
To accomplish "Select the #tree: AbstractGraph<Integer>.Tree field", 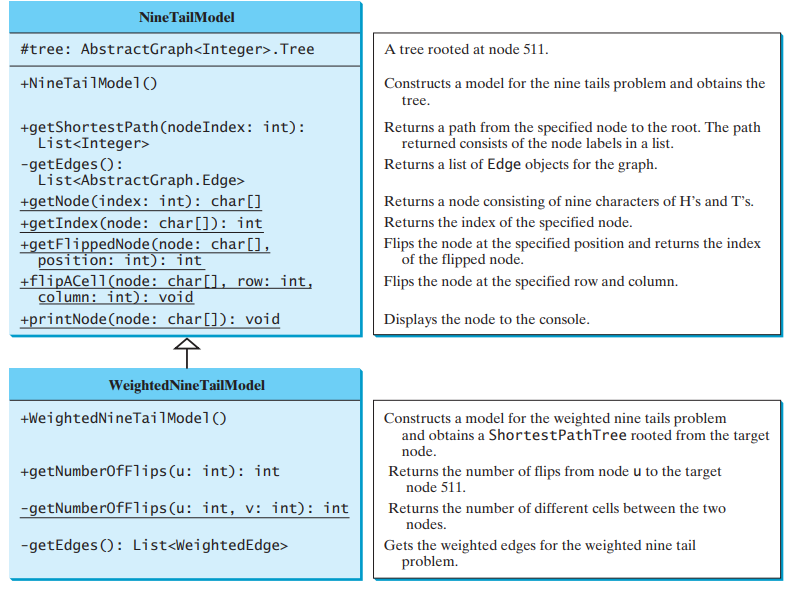I will (x=167, y=49).
